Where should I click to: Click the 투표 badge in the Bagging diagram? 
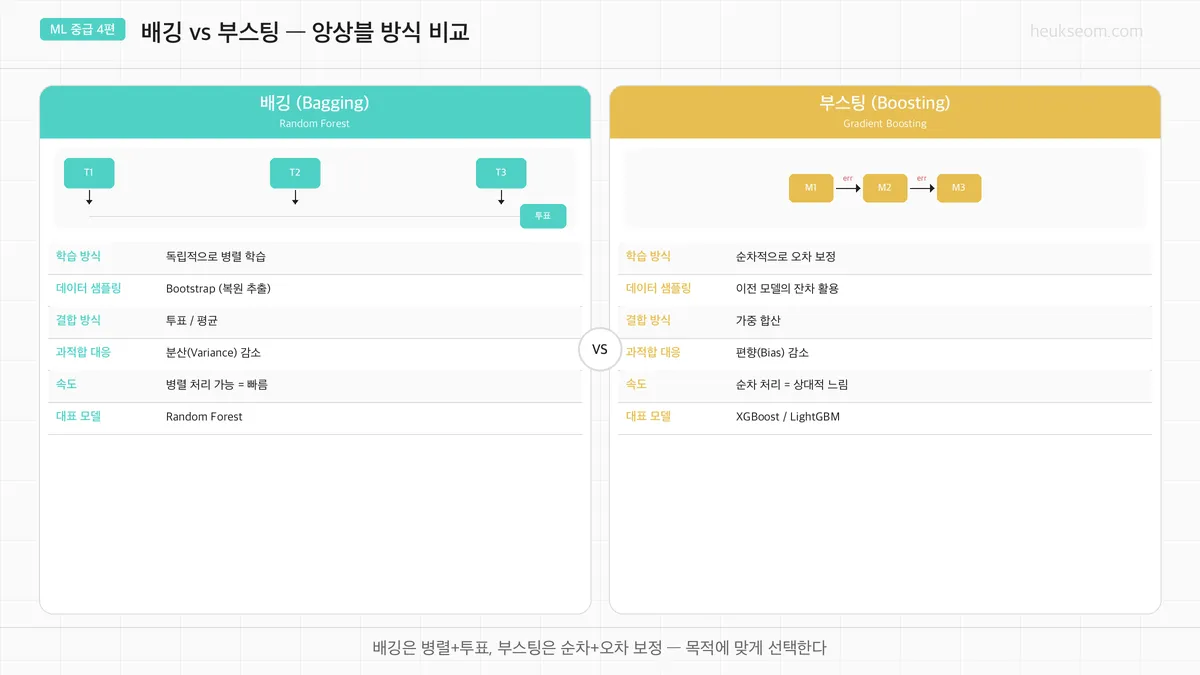click(543, 215)
